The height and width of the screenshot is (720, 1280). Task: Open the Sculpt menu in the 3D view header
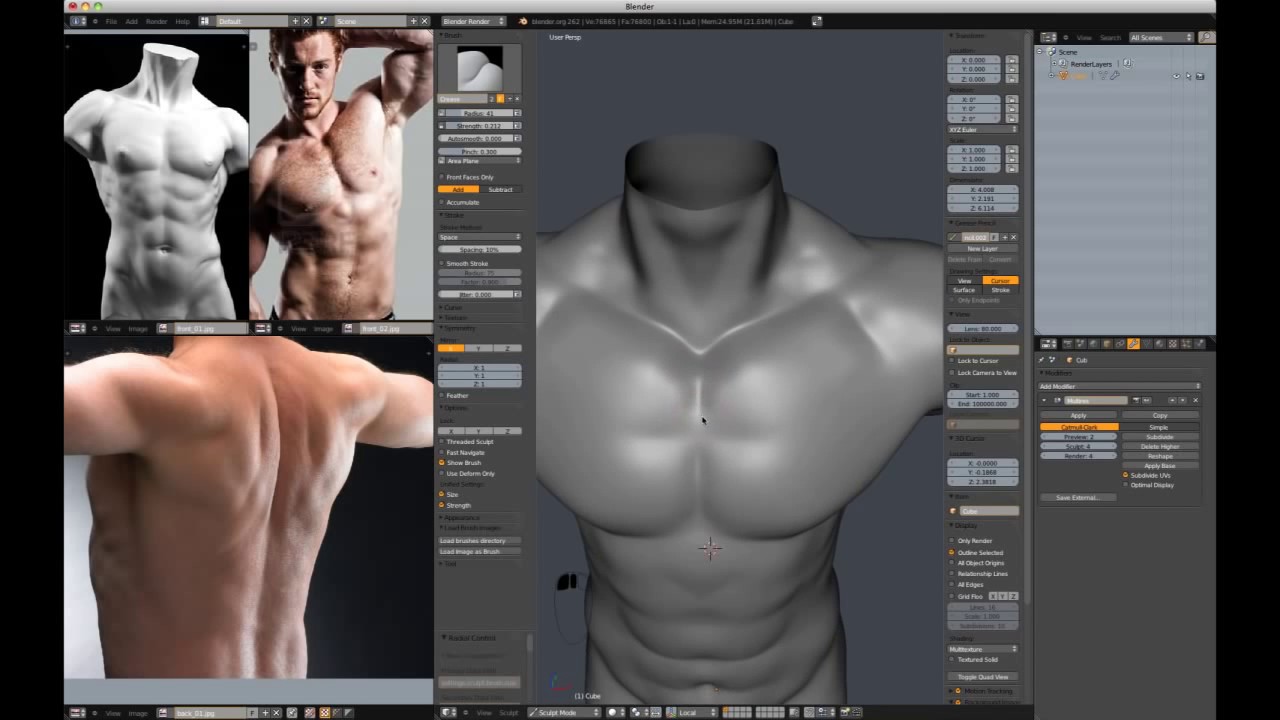509,712
